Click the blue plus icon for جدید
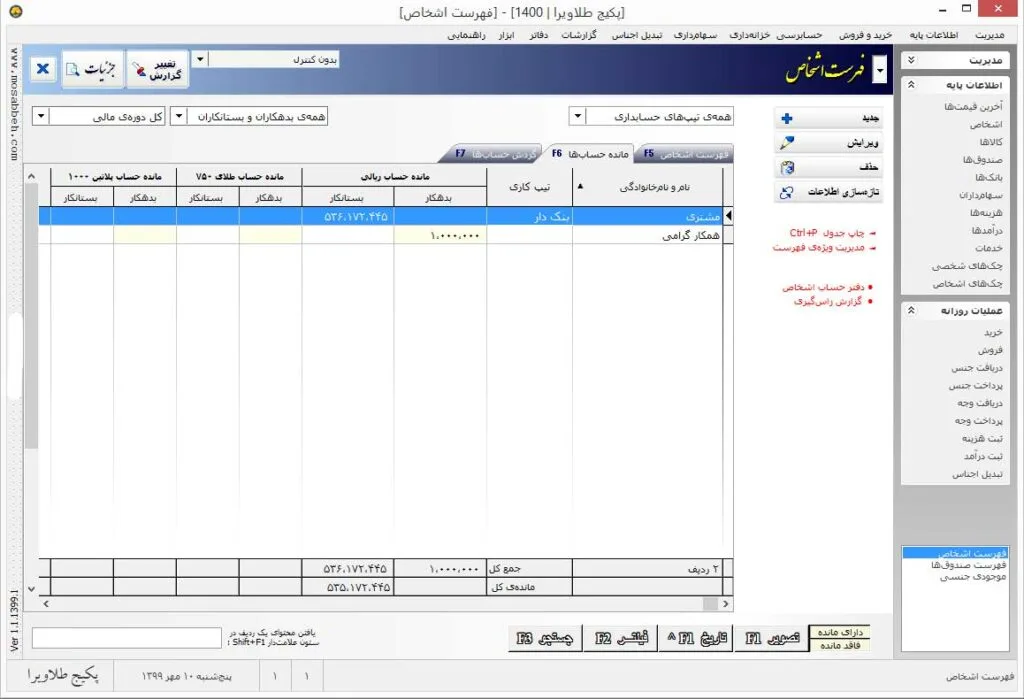The width and height of the screenshot is (1024, 699). (787, 118)
